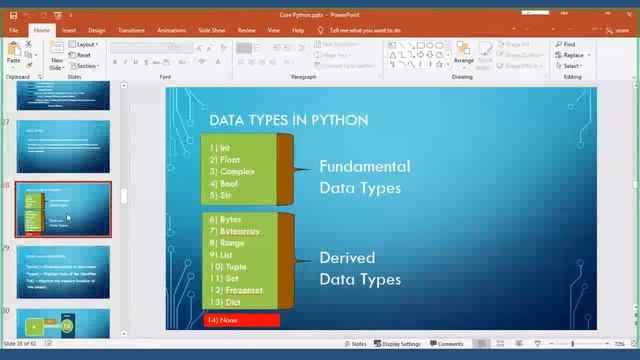
Task: Select the Isosceles Triangle shape in gallery
Action: point(392,55)
